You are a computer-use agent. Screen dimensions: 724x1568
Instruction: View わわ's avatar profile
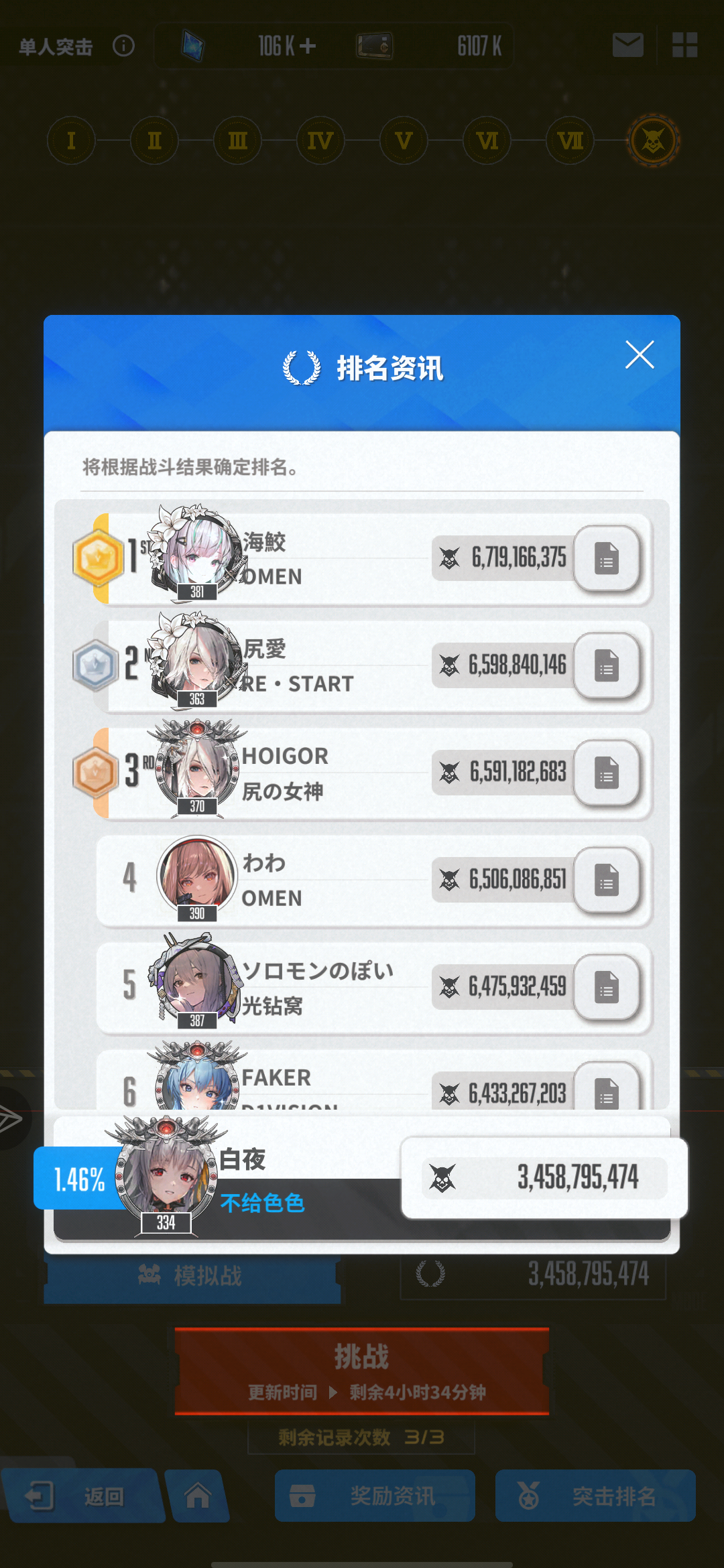(197, 876)
